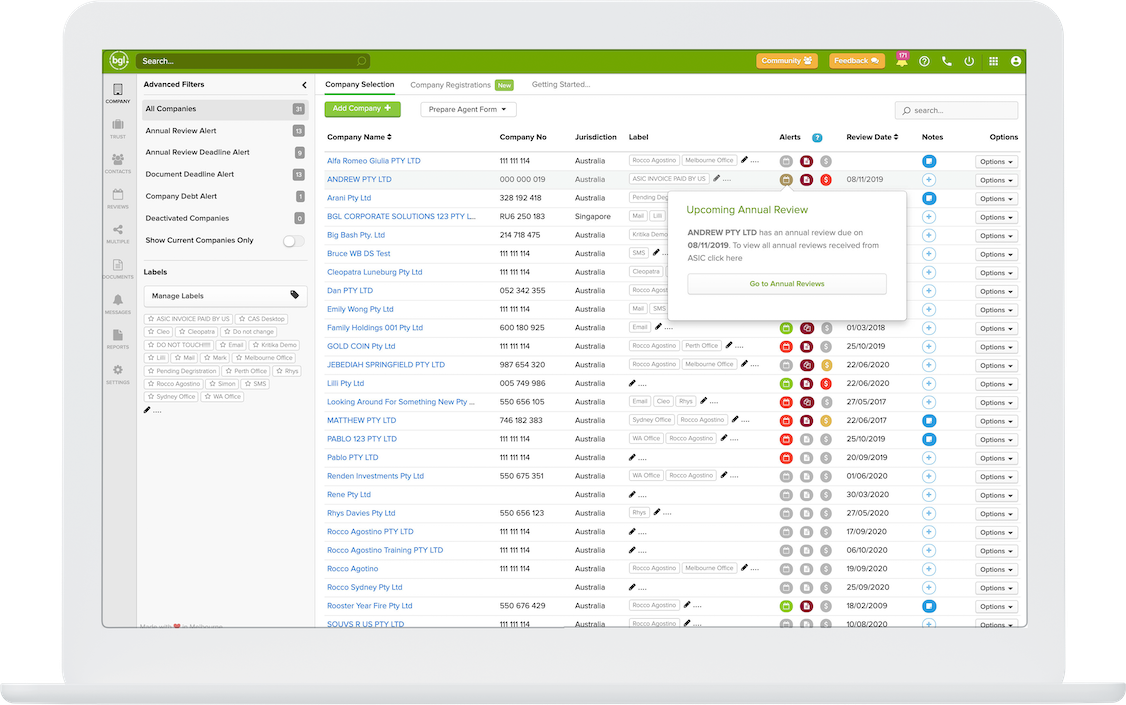The image size is (1126, 705).
Task: Open Settings gear in sidebar
Action: 118,374
